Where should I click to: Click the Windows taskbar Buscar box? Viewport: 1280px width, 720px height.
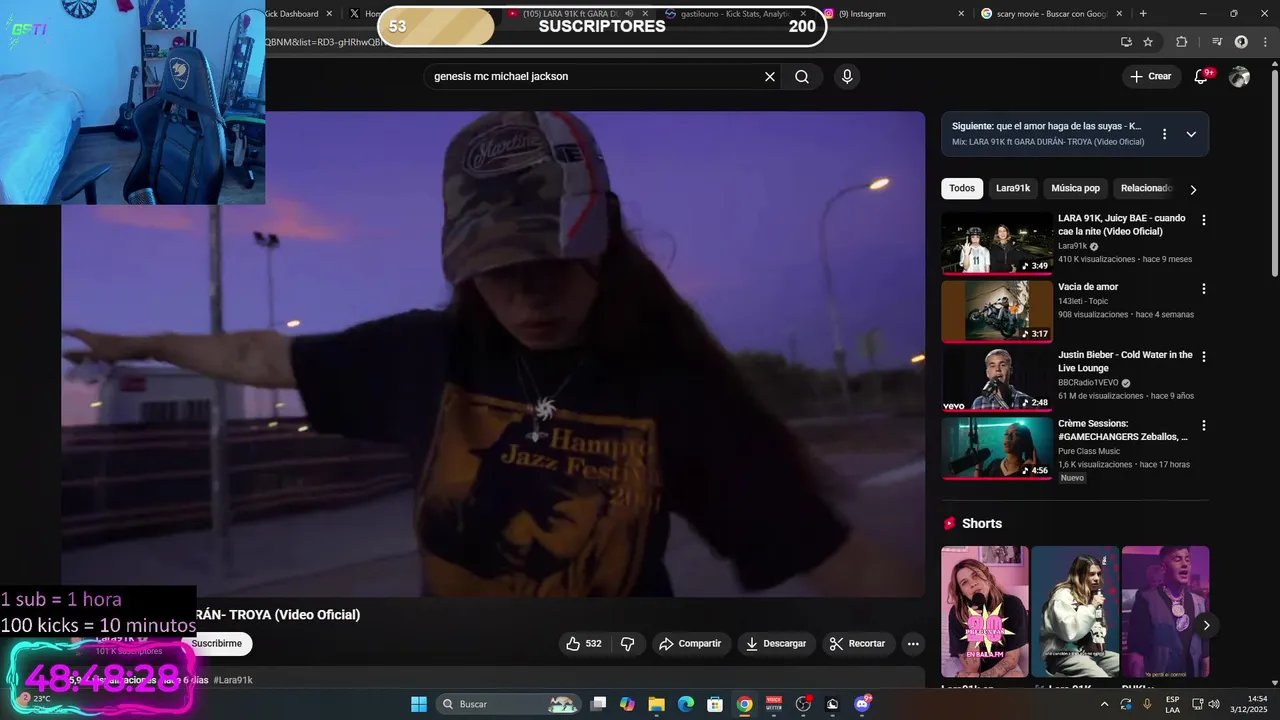point(509,704)
